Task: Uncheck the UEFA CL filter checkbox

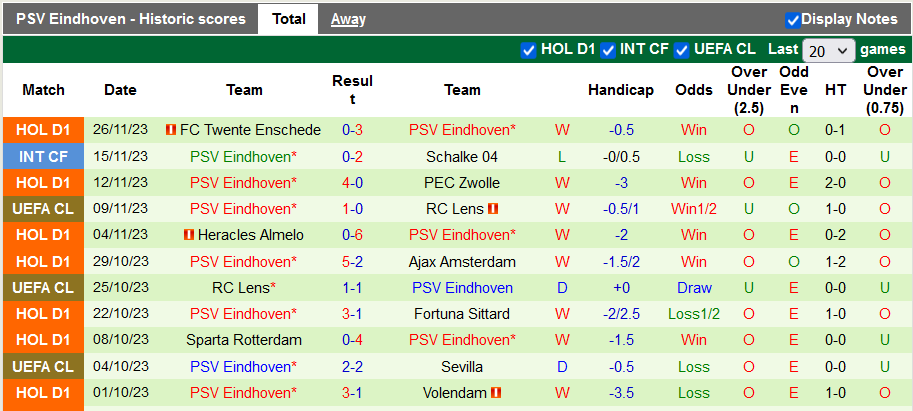Action: (x=682, y=49)
